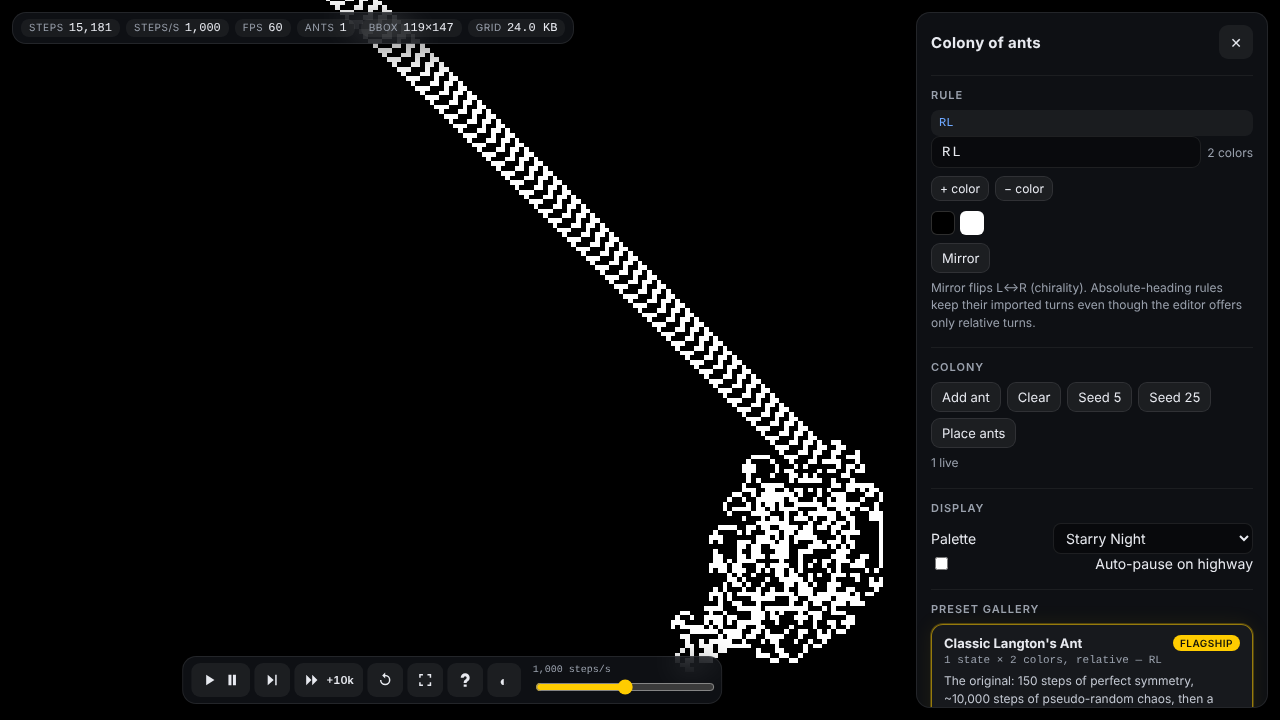Select the black color swatch
Screen dimensions: 1280x720
tap(943, 223)
